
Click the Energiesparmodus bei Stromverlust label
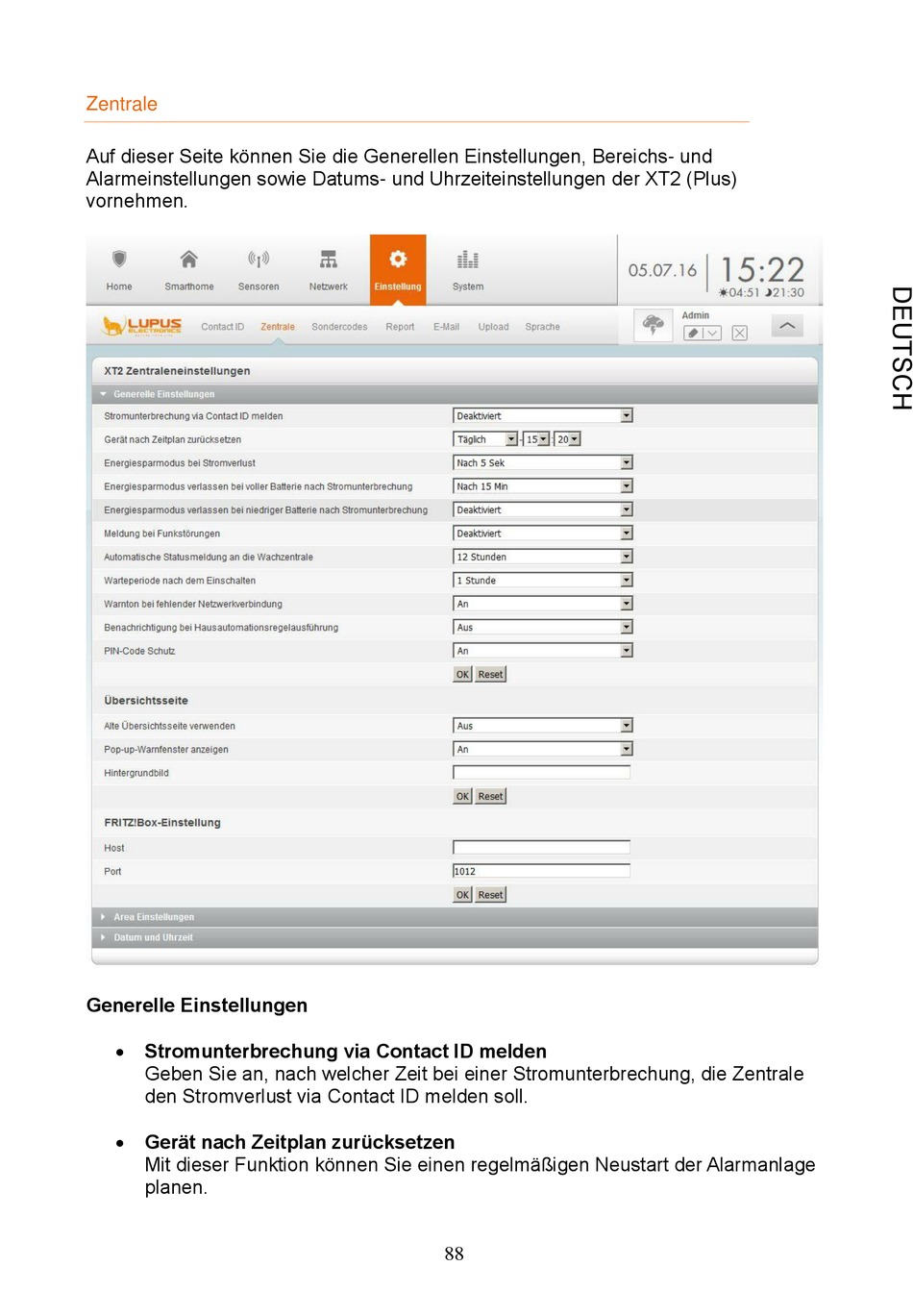[x=180, y=463]
